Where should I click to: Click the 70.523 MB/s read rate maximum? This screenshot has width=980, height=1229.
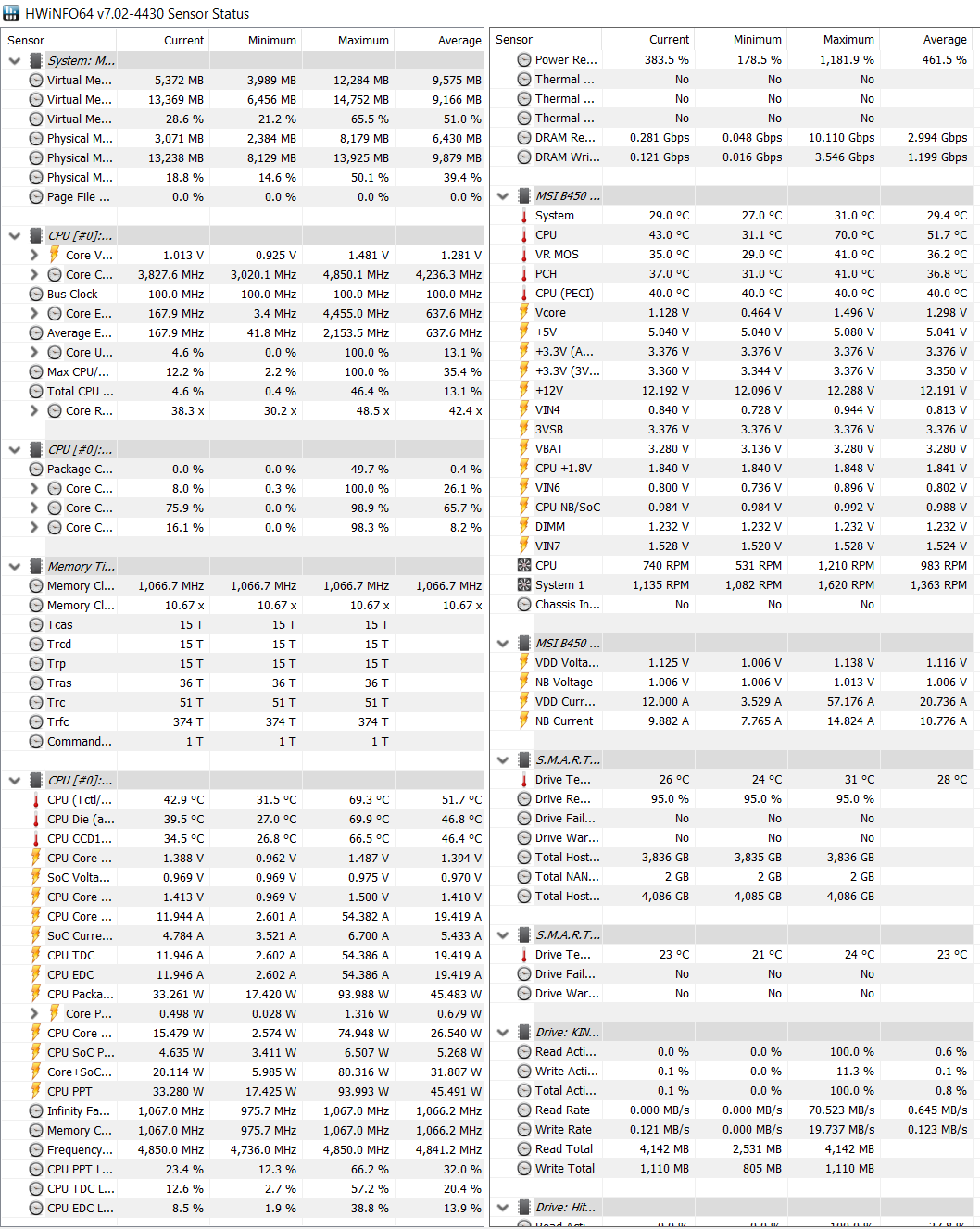click(x=841, y=1110)
